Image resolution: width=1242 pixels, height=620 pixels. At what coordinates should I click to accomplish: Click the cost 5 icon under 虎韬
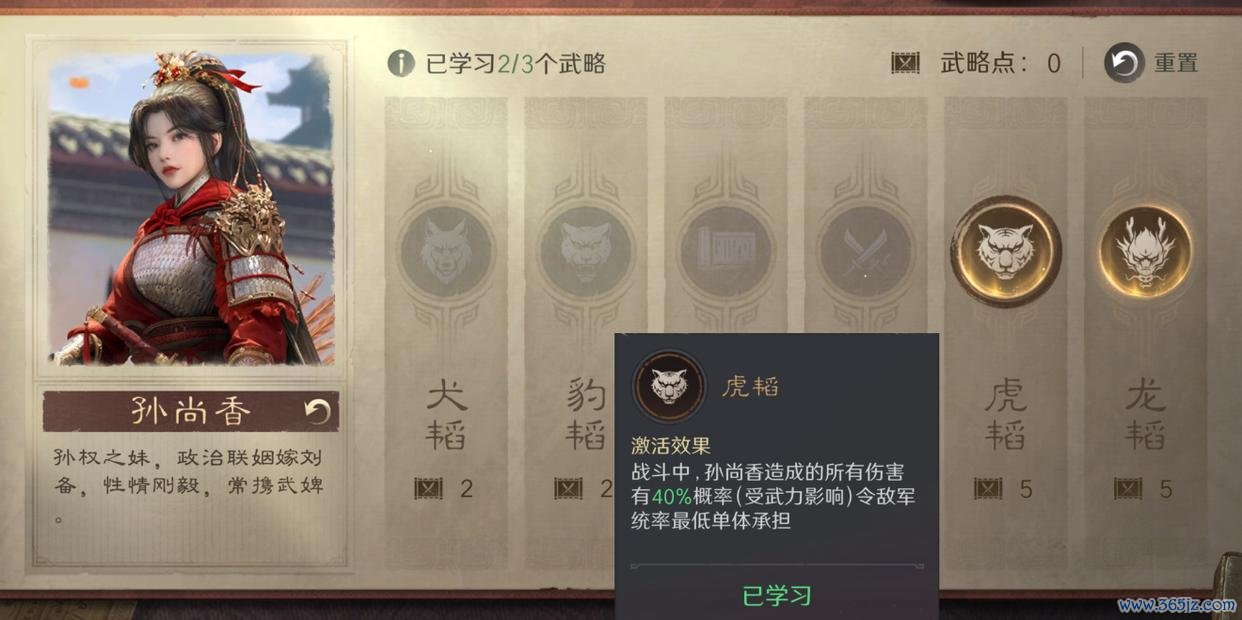tap(988, 489)
